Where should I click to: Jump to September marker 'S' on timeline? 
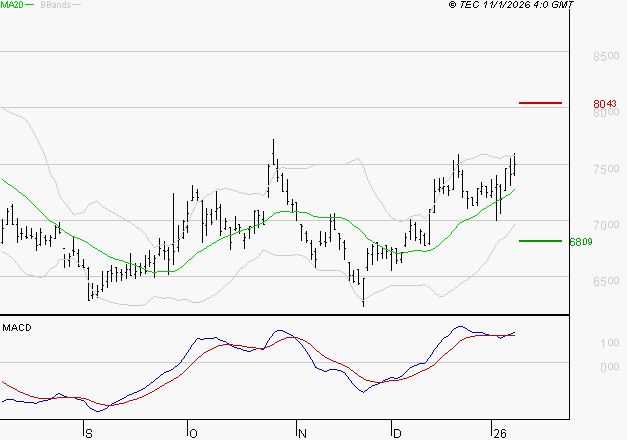(88, 433)
